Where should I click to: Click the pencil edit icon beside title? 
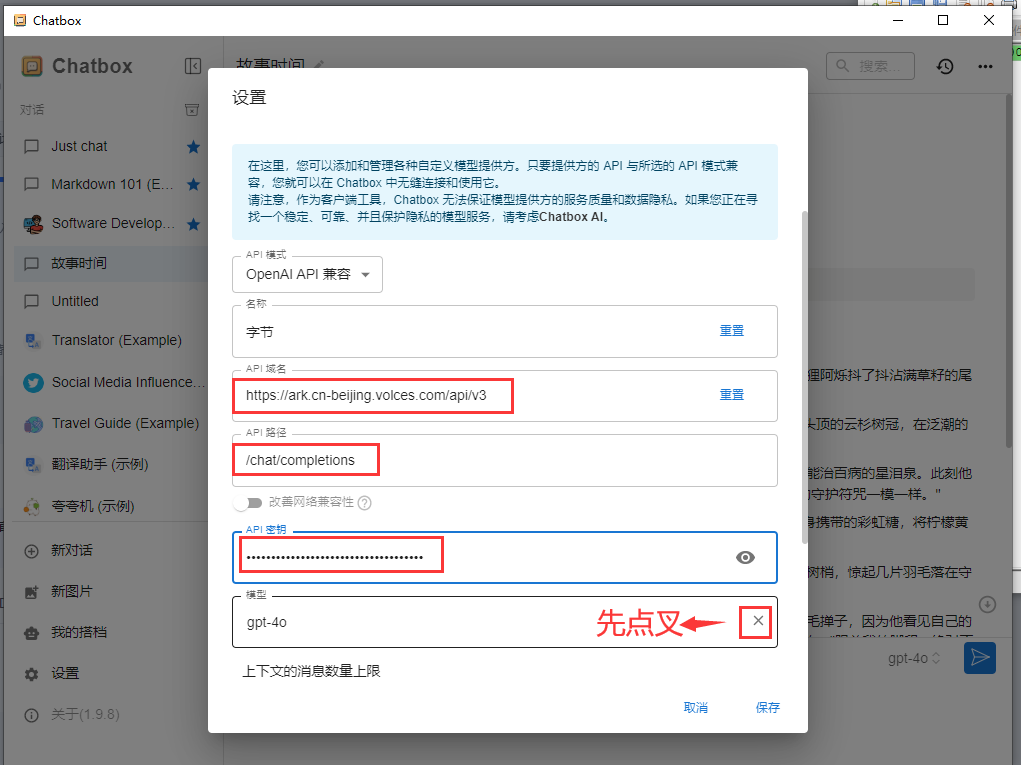click(319, 64)
